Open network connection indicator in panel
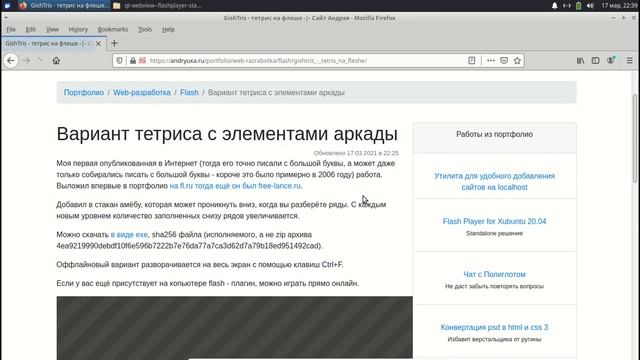The image size is (640, 360). (x=567, y=6)
